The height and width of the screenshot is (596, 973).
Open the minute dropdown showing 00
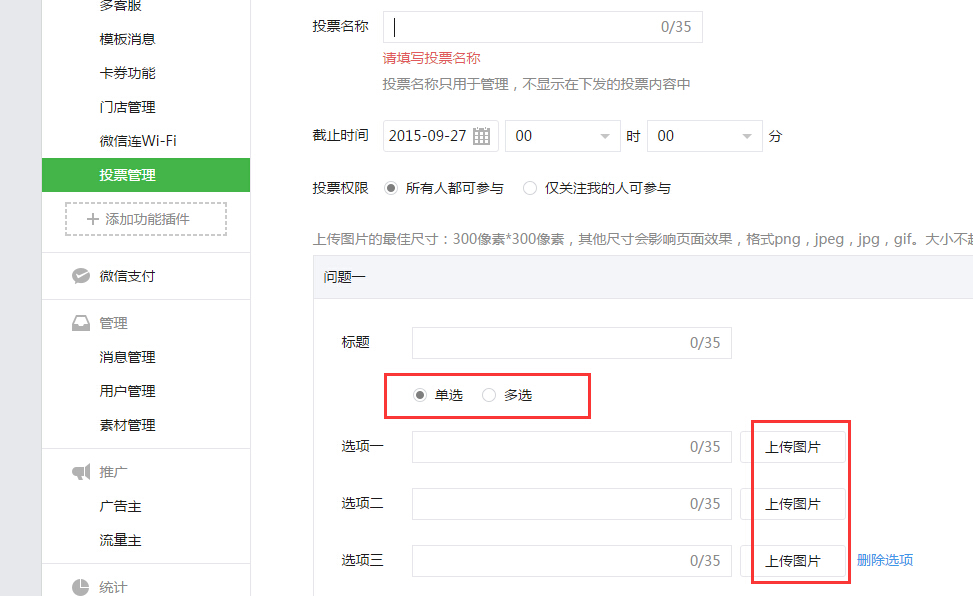point(705,136)
